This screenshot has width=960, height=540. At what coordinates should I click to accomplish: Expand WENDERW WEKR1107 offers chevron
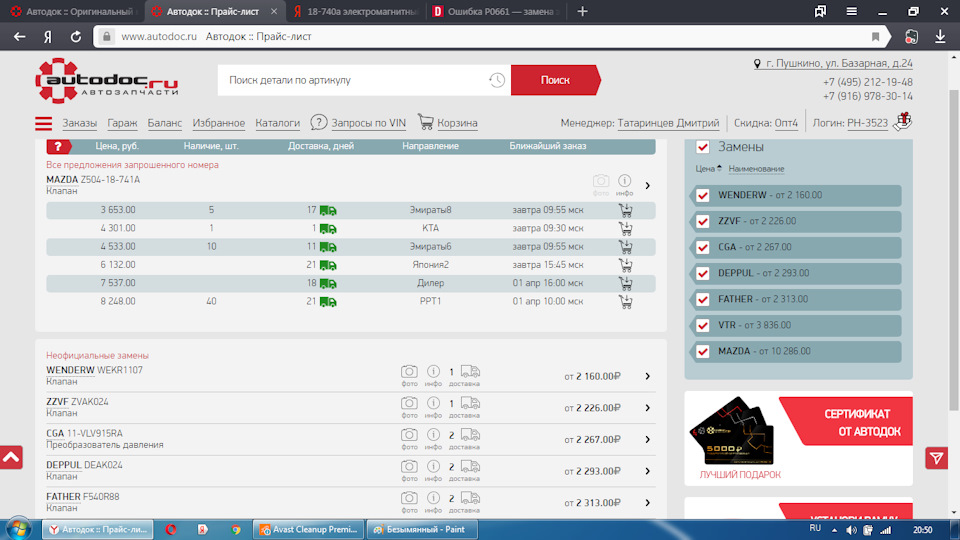647,376
